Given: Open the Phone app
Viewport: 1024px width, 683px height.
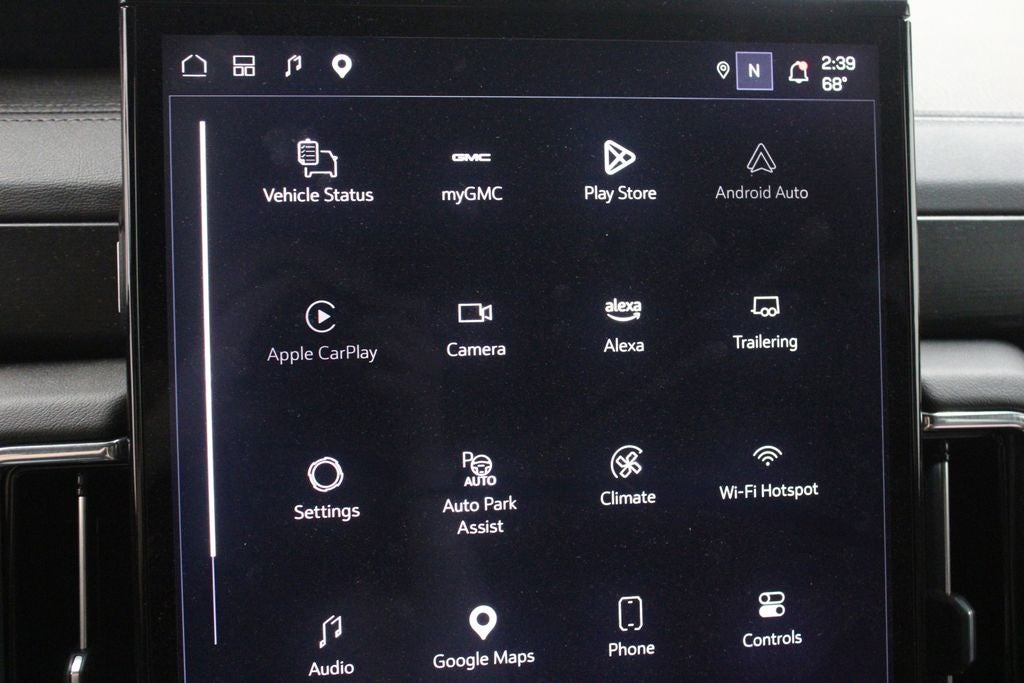Looking at the screenshot, I should point(631,626).
